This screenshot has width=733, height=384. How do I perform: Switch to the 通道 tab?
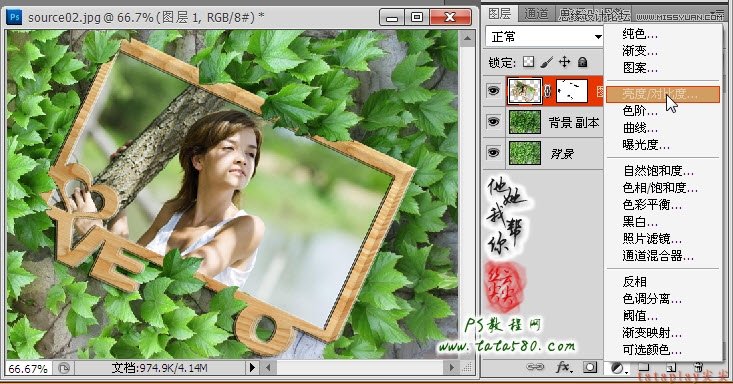(x=536, y=14)
